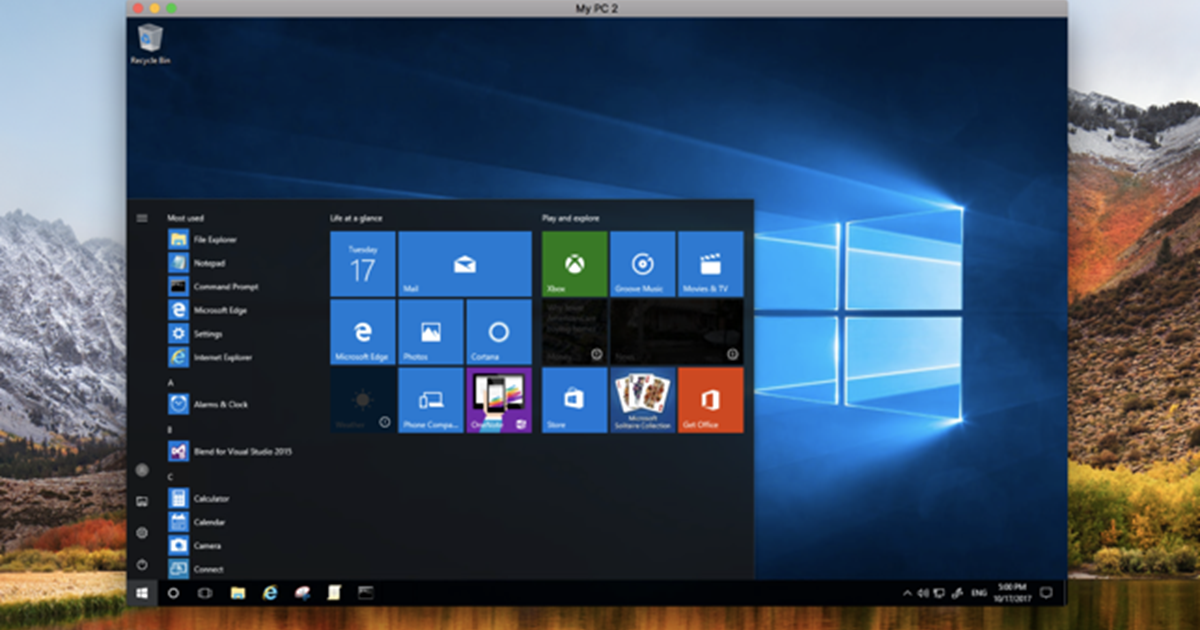Screen dimensions: 1200x630
Task: Open the Xbox tile
Action: click(574, 264)
